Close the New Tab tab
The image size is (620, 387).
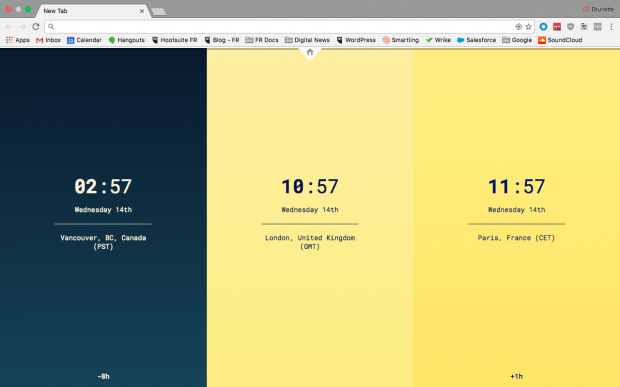point(142,11)
